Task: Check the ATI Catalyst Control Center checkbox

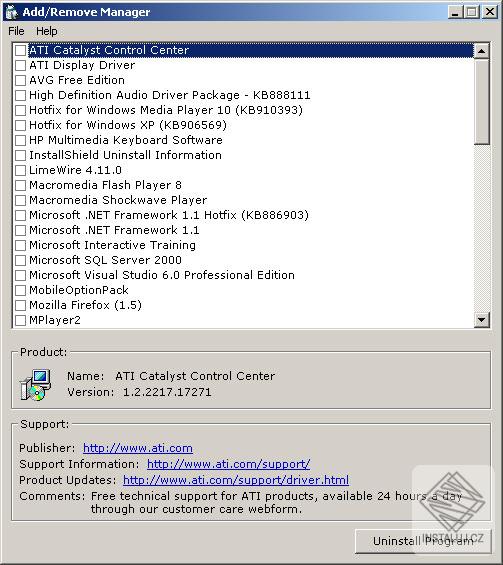Action: [21, 50]
